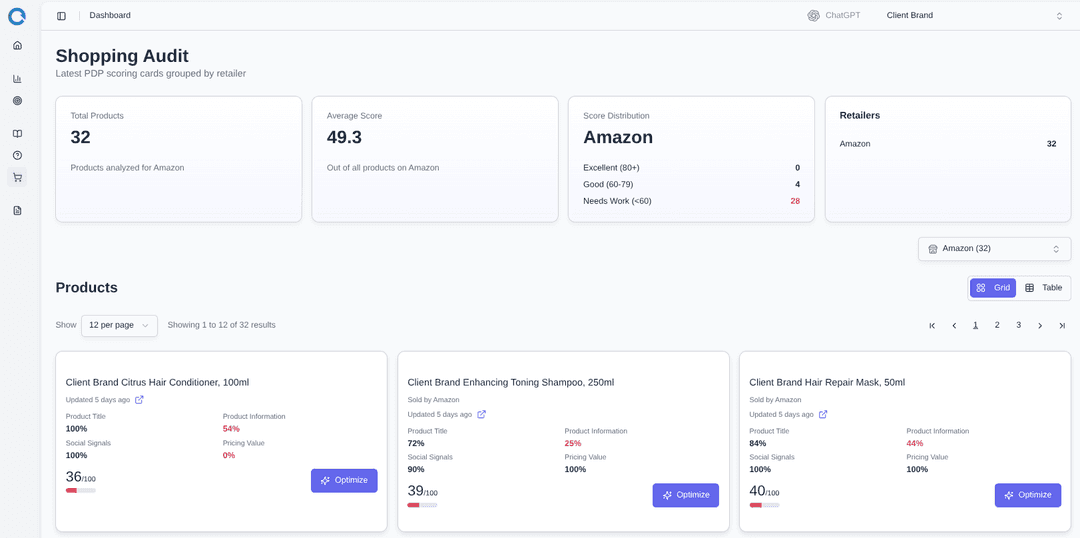Open external link for Citrus Hair Conditioner
This screenshot has width=1080, height=538.
[139, 400]
